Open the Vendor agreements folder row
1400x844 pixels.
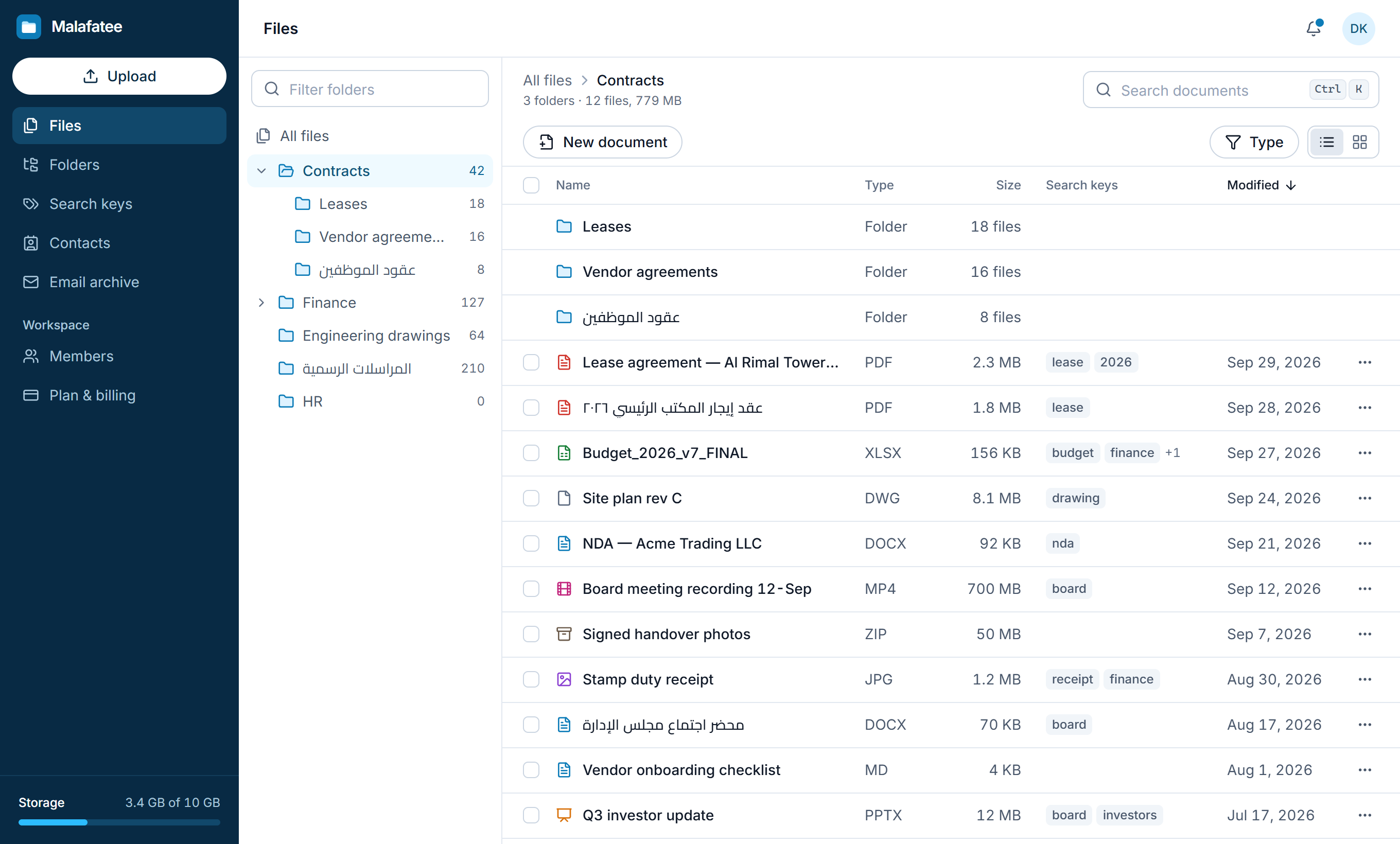pos(951,272)
